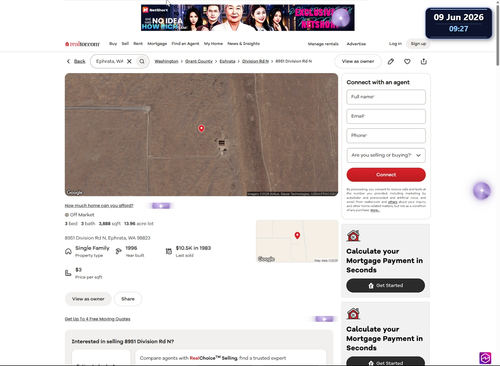Clear the Ephrata, WA search text
The image size is (500, 366).
129,61
